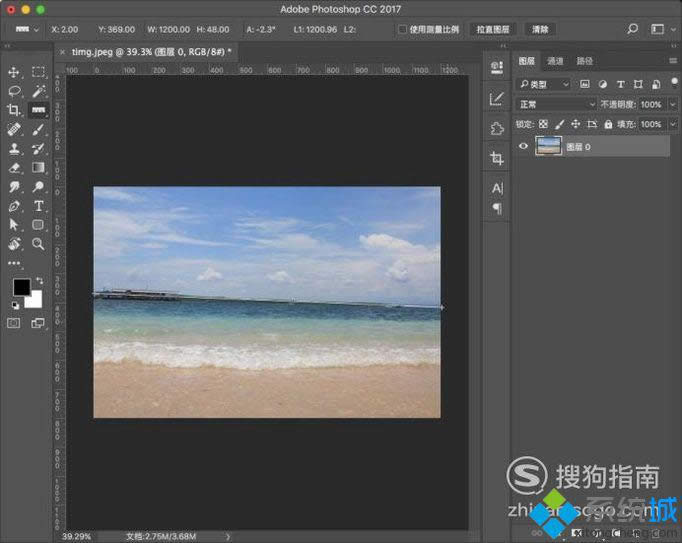Image resolution: width=682 pixels, height=543 pixels.
Task: Select the Lasso tool
Action: [14, 91]
